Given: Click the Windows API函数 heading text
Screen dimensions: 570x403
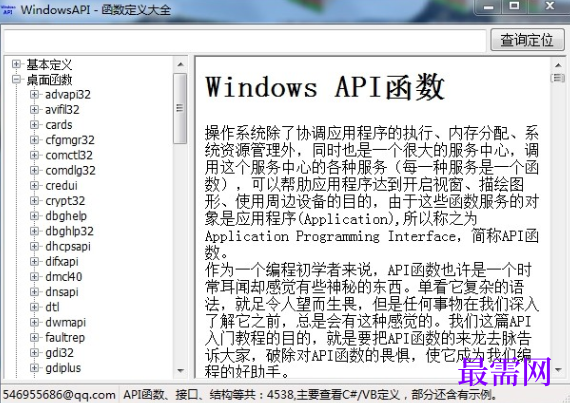Looking at the screenshot, I should click(324, 87).
